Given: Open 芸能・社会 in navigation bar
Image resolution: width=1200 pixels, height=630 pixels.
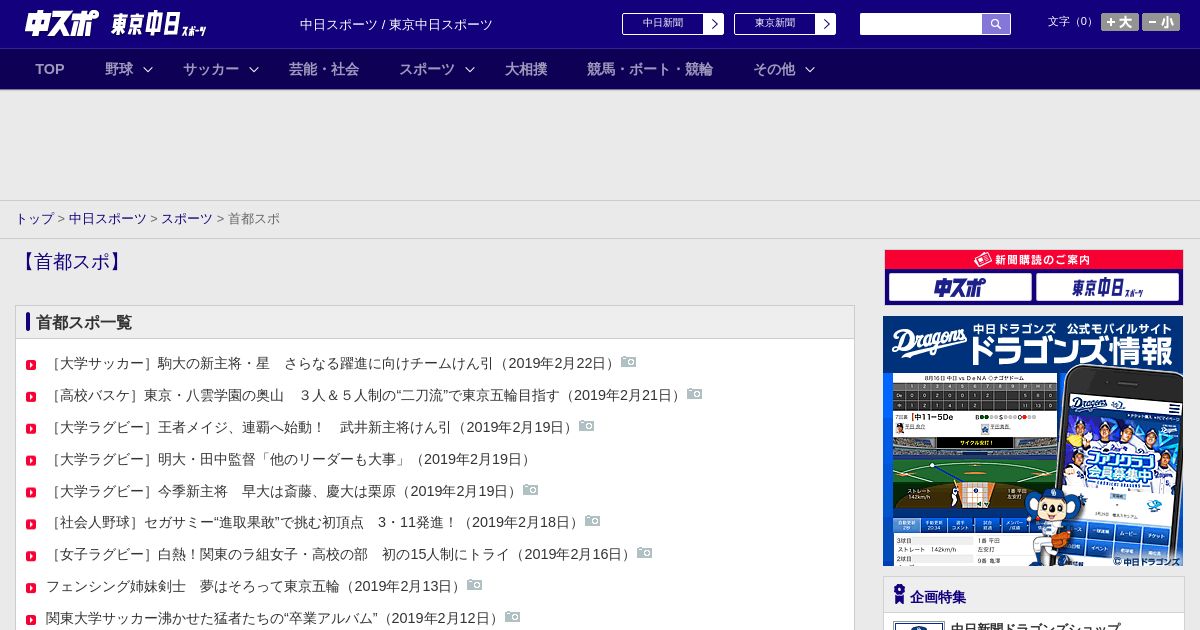Looking at the screenshot, I should pos(324,69).
